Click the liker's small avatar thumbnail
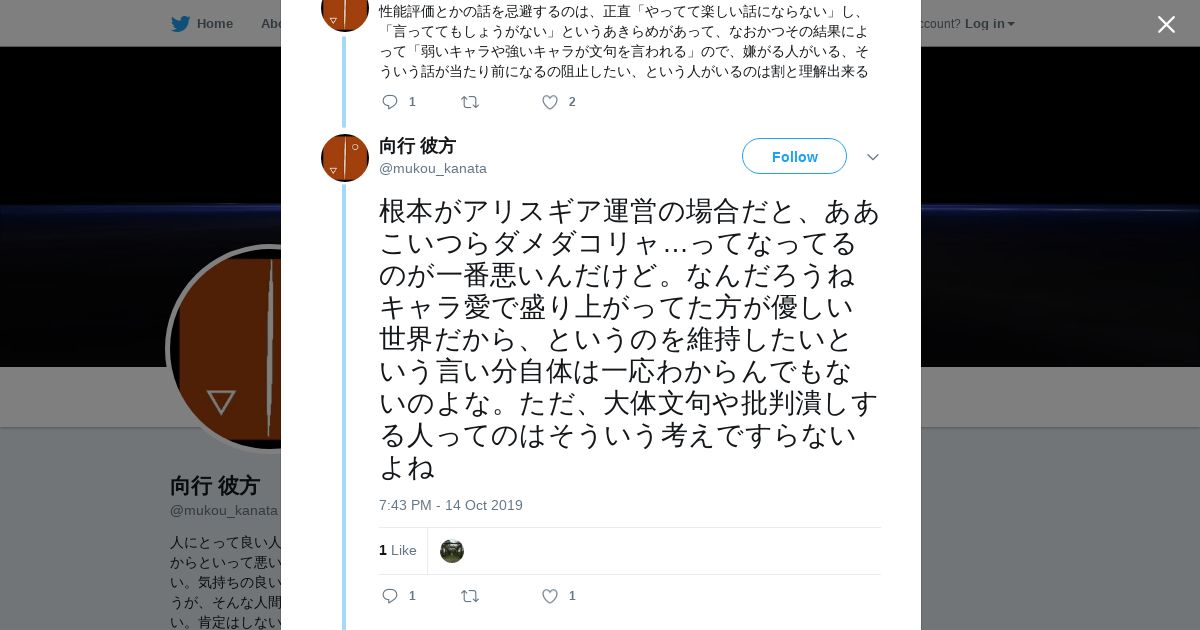The height and width of the screenshot is (630, 1200). coord(452,551)
